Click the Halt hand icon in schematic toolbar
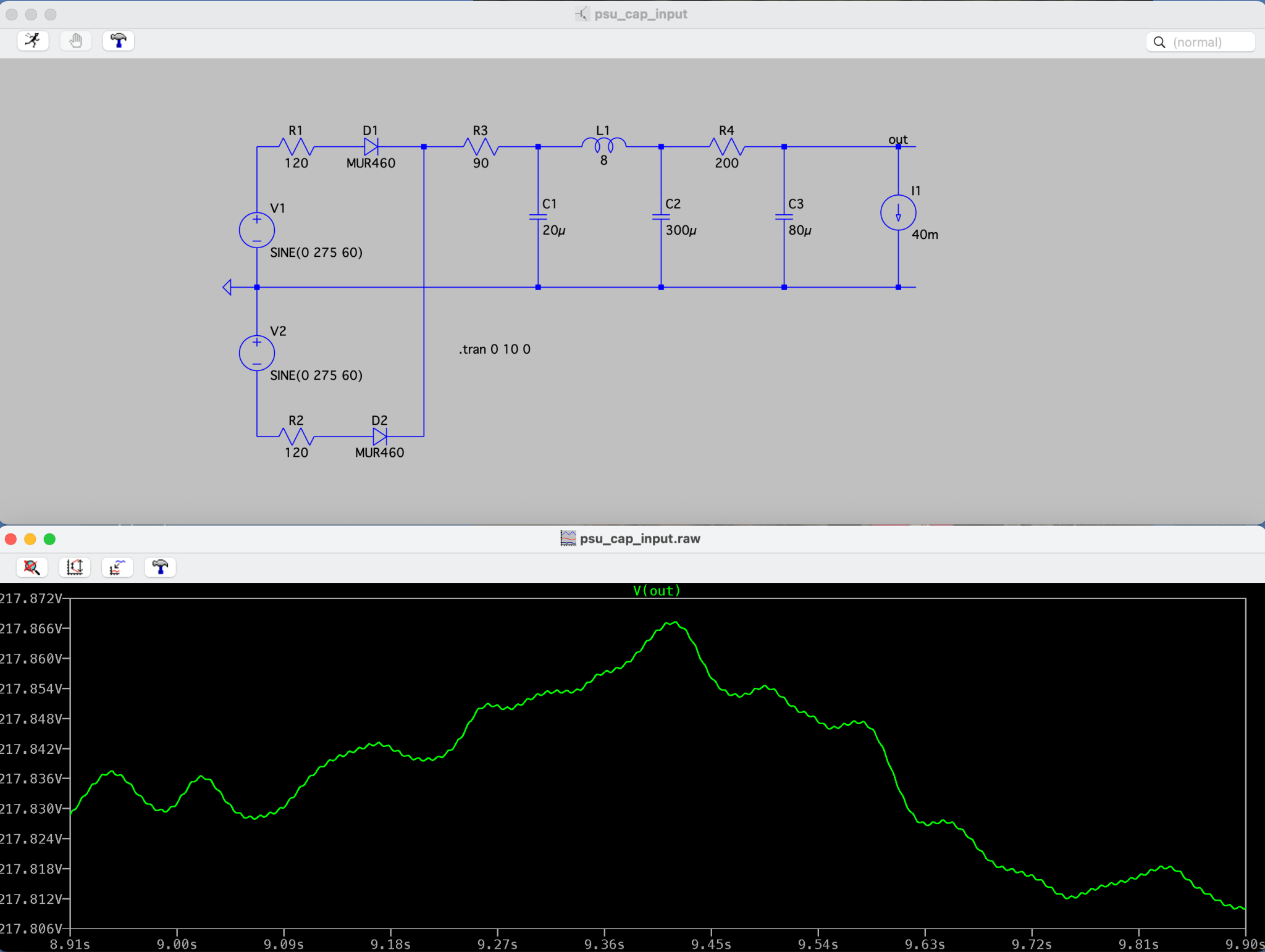The width and height of the screenshot is (1265, 952). pos(75,41)
